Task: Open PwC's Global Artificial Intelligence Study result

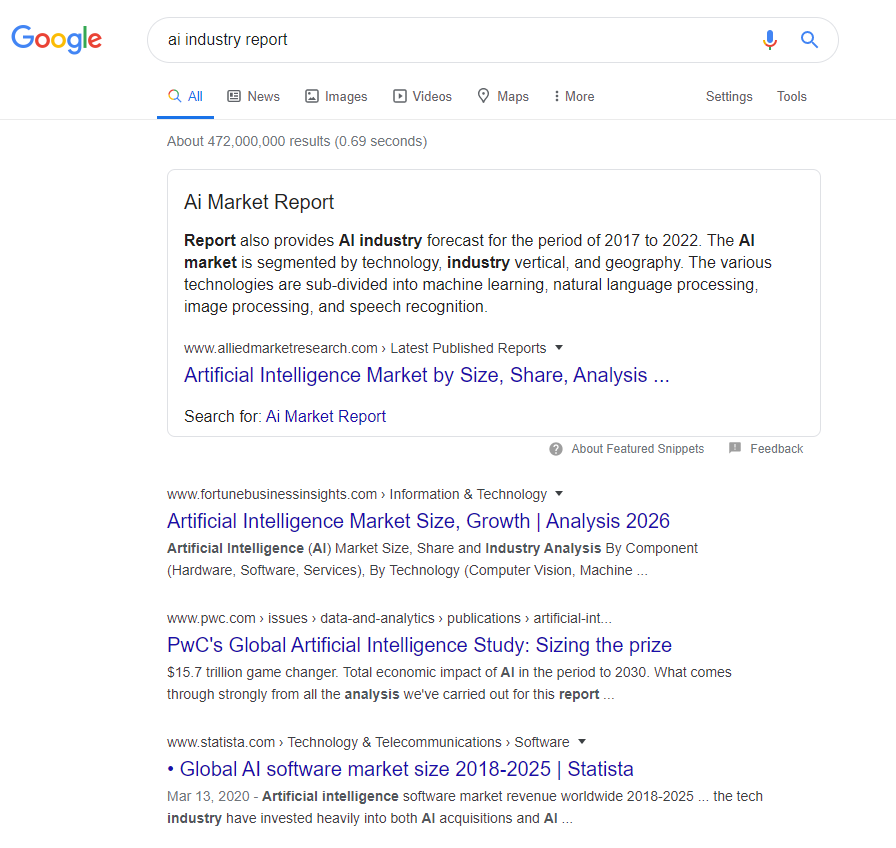Action: [x=419, y=645]
